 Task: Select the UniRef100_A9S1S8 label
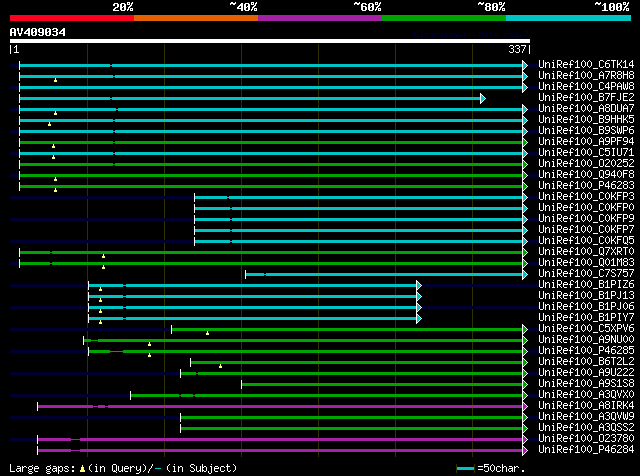click(586, 384)
